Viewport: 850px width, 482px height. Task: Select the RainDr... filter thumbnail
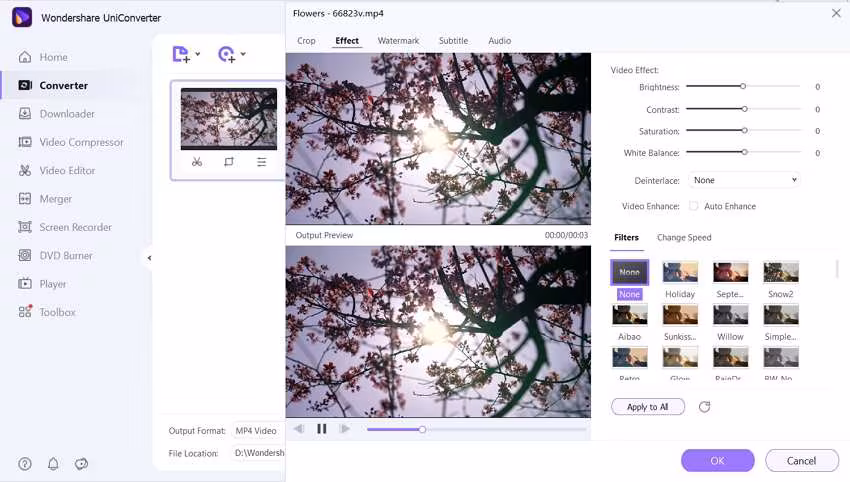pyautogui.click(x=730, y=358)
